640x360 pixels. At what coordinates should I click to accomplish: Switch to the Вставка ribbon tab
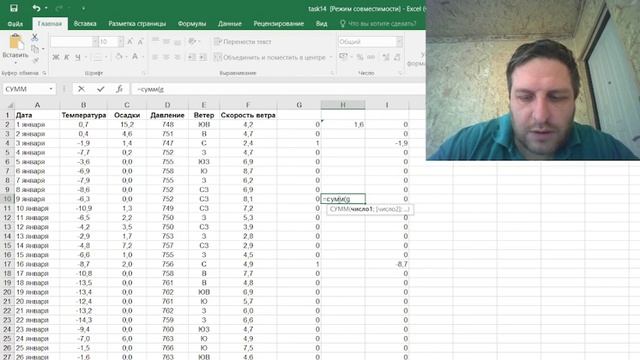point(85,24)
